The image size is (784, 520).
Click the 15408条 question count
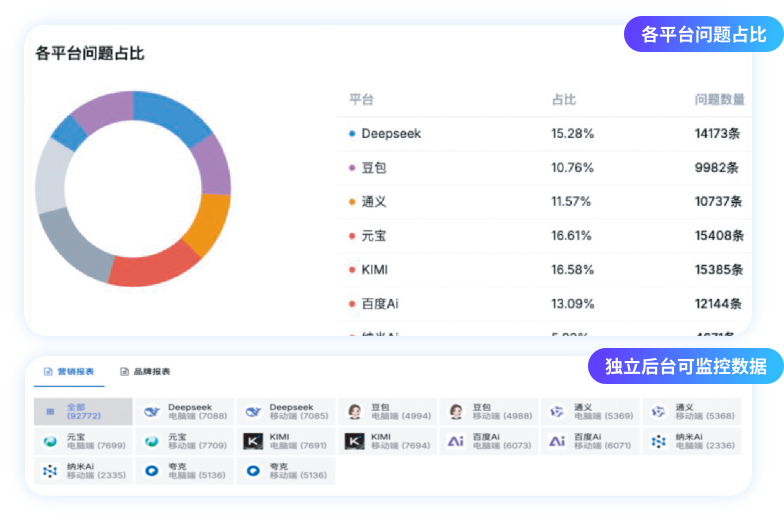tap(720, 236)
